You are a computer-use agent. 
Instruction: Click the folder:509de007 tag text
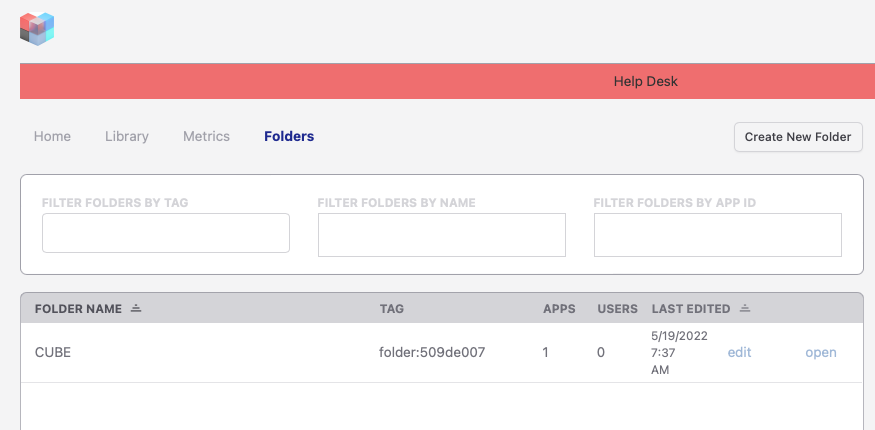point(432,352)
